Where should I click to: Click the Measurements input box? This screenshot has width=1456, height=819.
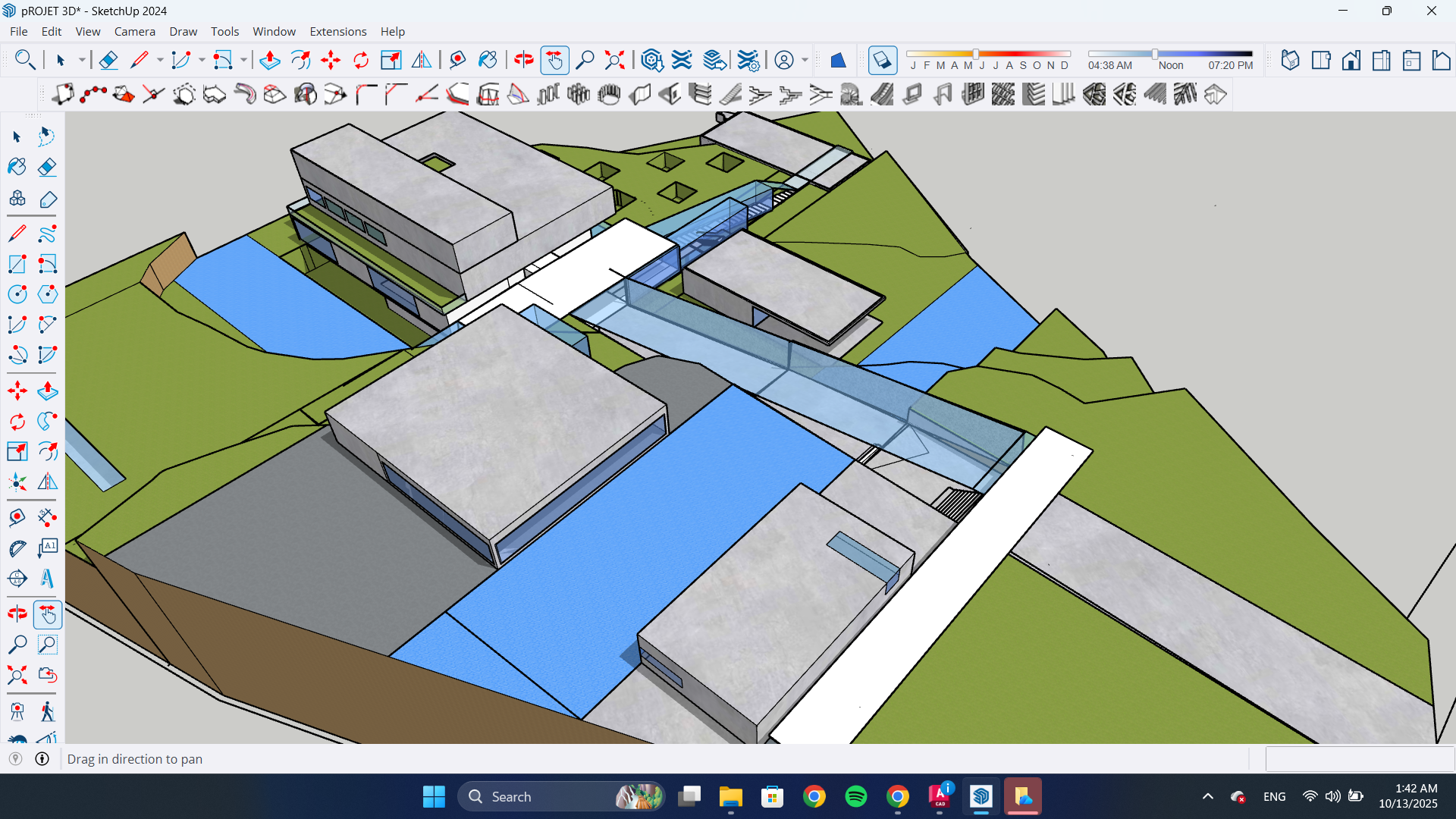click(x=1360, y=758)
